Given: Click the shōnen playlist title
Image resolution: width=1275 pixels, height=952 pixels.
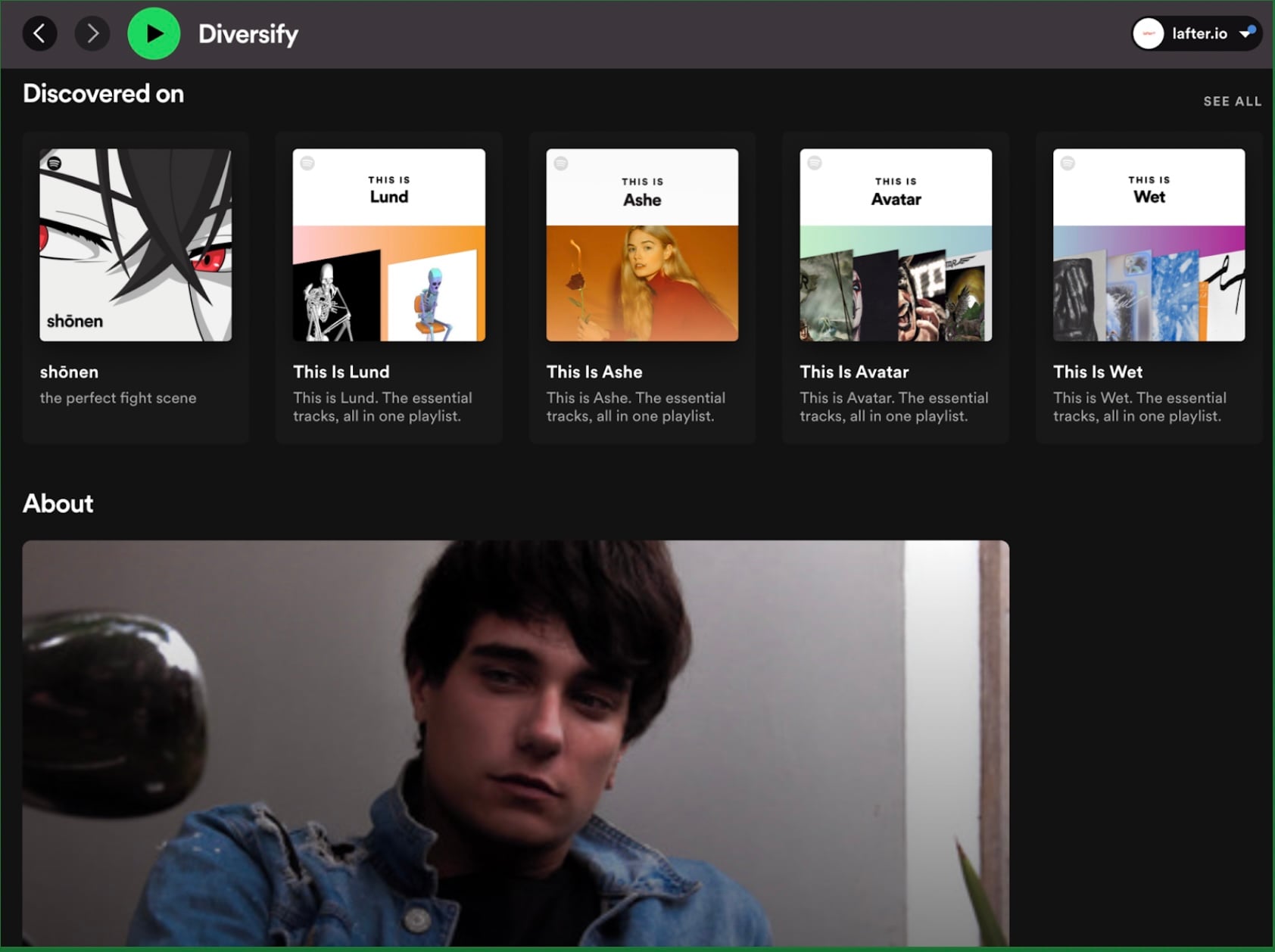Looking at the screenshot, I should 69,372.
